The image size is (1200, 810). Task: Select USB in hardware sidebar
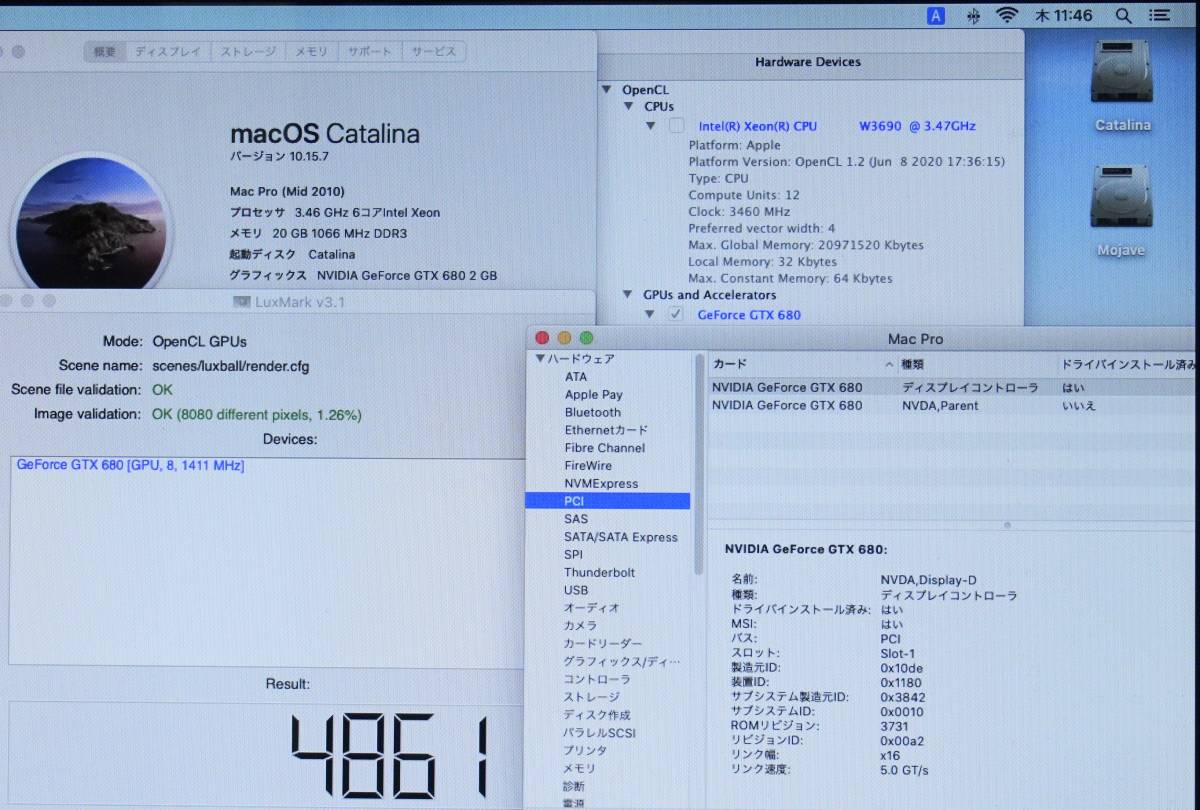(576, 591)
